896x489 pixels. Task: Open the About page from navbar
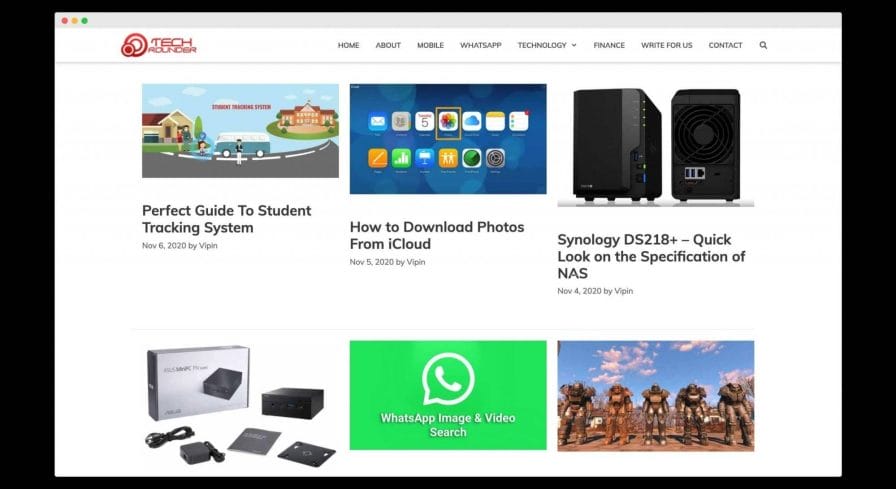pyautogui.click(x=388, y=45)
